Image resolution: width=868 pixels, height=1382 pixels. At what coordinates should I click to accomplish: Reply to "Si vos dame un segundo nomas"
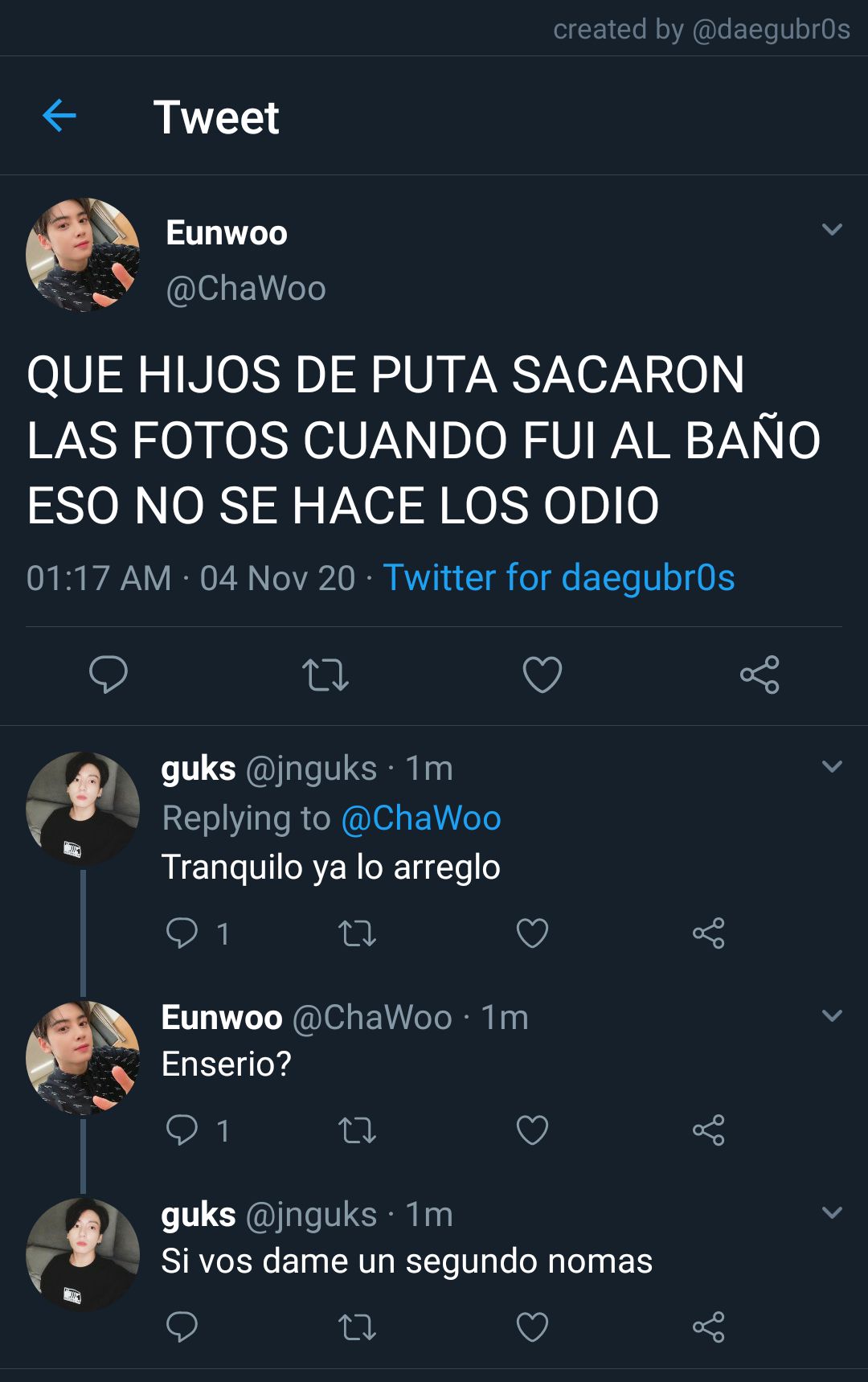pyautogui.click(x=182, y=1327)
